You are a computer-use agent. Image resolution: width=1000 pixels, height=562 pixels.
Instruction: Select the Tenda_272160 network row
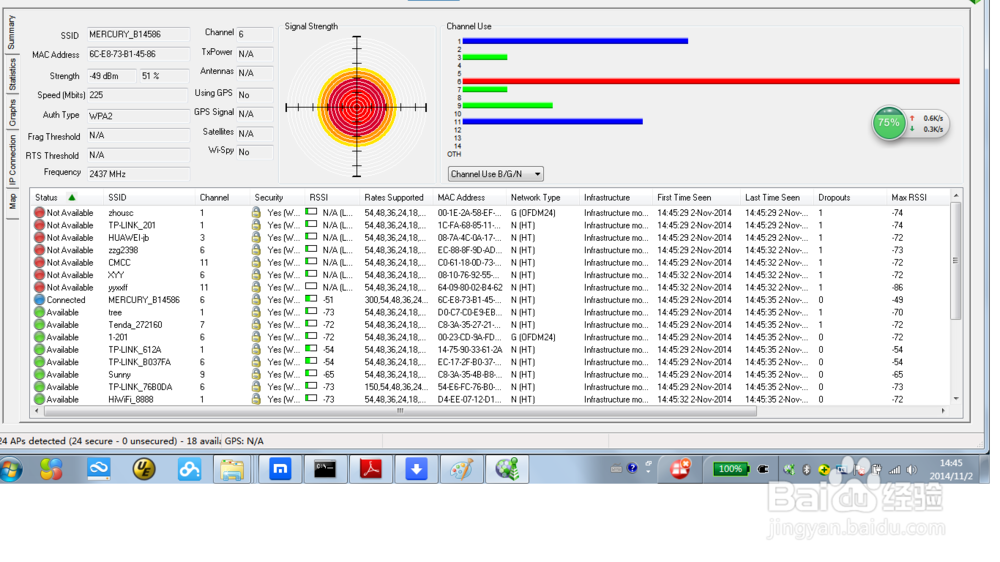pyautogui.click(x=490, y=325)
